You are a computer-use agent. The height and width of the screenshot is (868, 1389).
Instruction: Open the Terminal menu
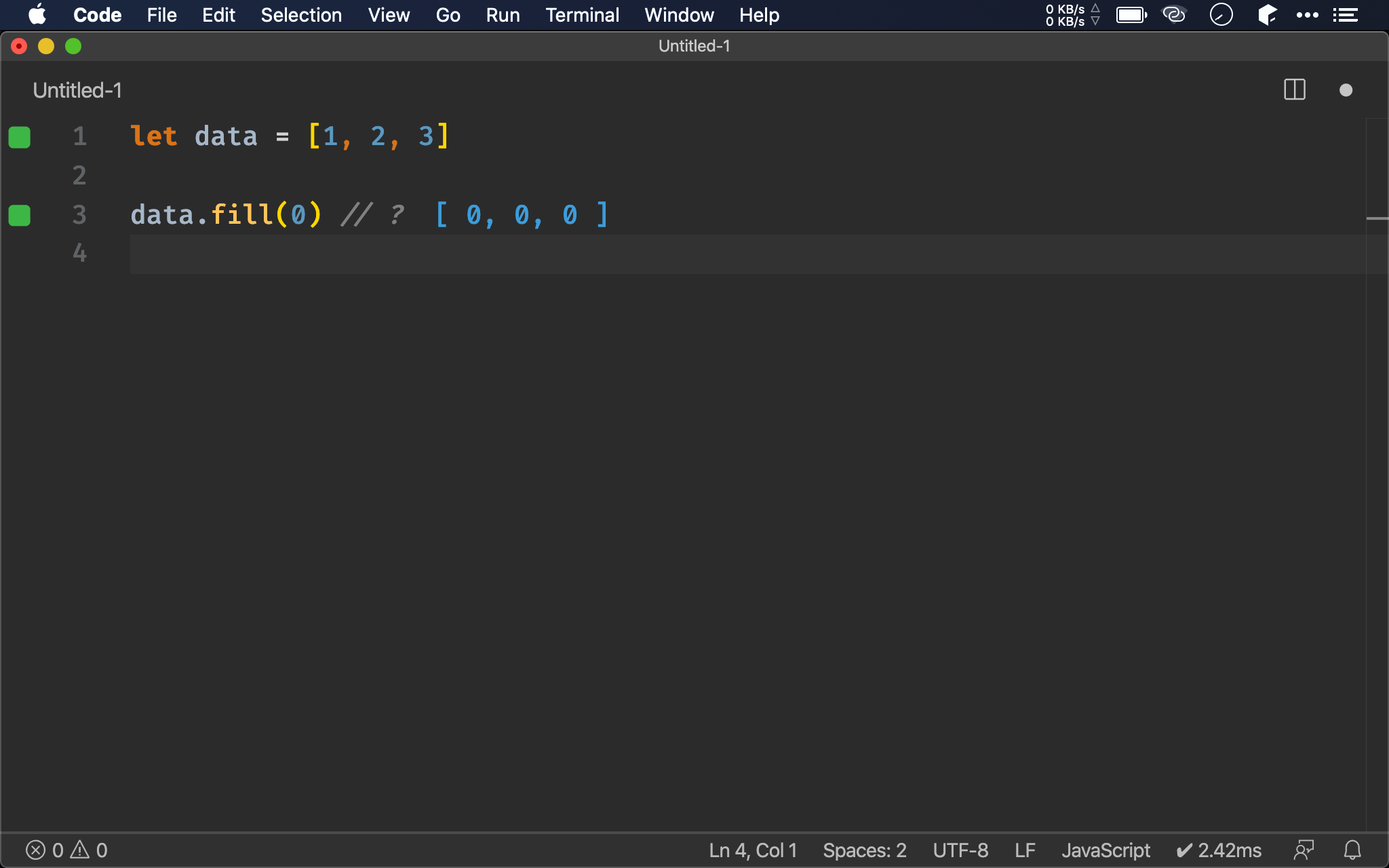580,15
